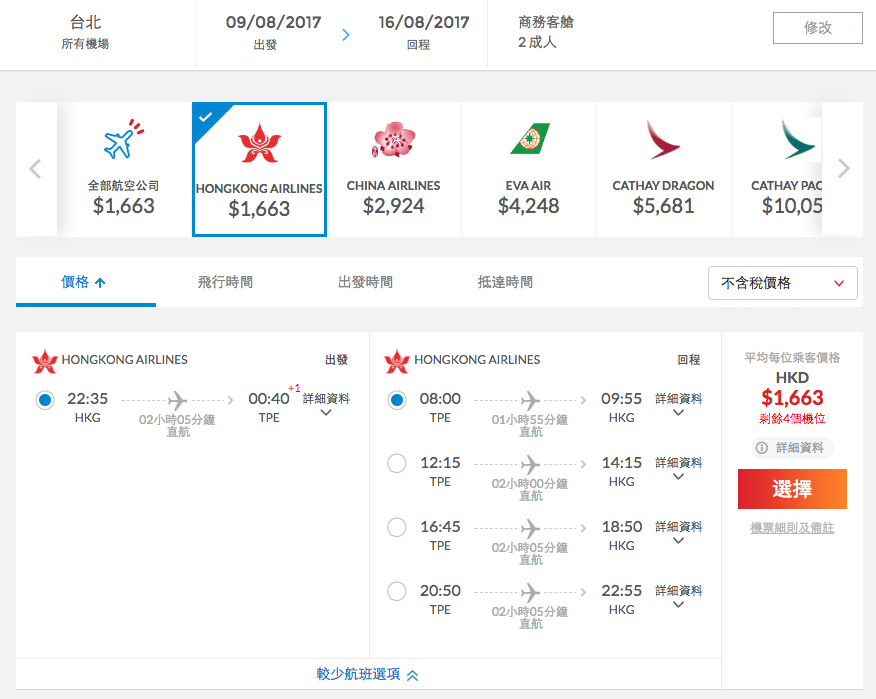The width and height of the screenshot is (876, 699).
Task: Sort results by 抵達時間 tab
Action: click(x=505, y=283)
